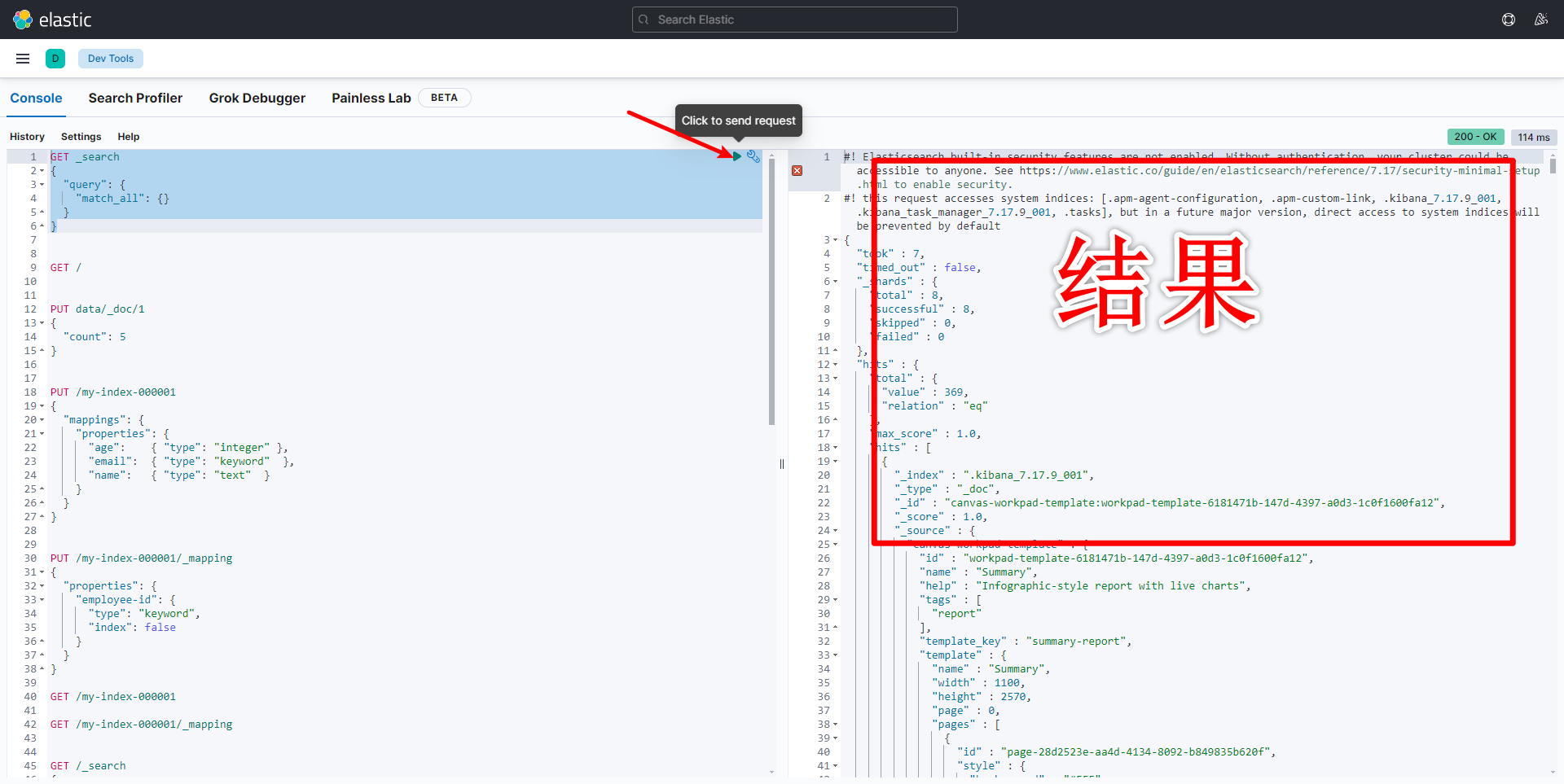Open the Painless Lab tab
This screenshot has height=784, width=1564.
click(x=371, y=98)
